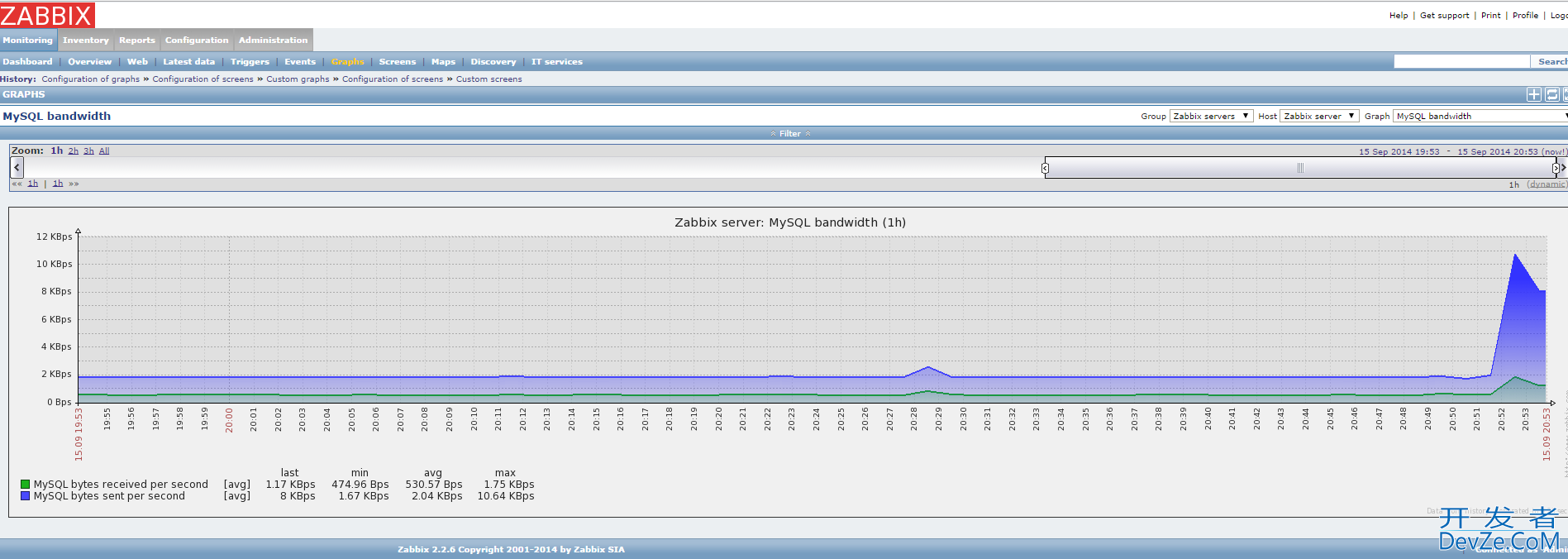
Task: Click start date 15 Sep 2014 19:53
Action: pos(1399,151)
